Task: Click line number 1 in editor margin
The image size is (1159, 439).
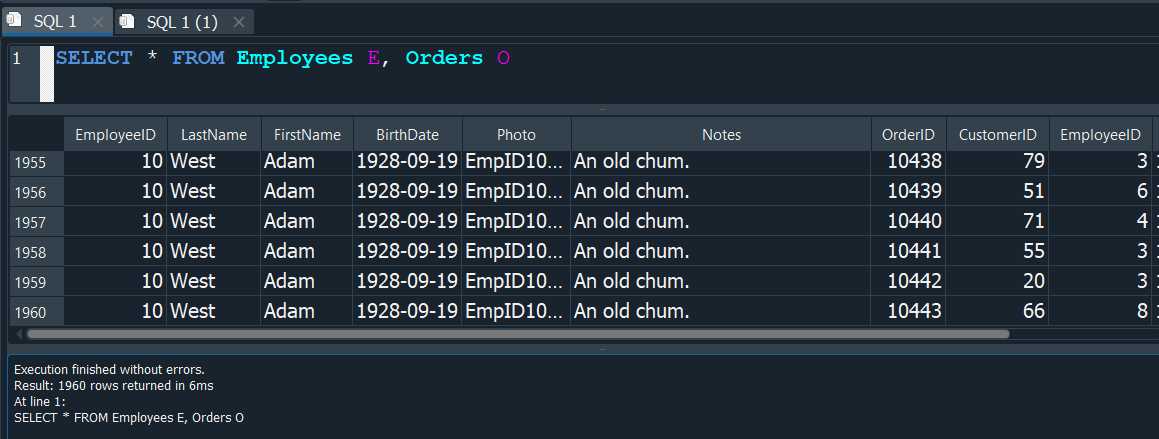Action: 17,59
